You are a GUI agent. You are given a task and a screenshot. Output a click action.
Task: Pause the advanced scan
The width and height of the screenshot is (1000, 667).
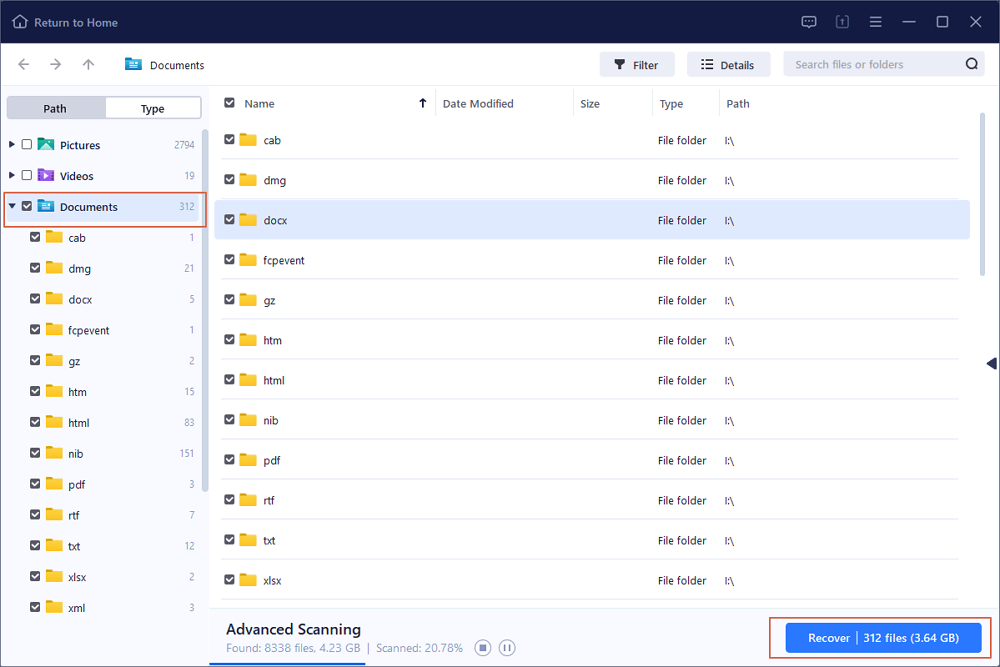click(507, 648)
